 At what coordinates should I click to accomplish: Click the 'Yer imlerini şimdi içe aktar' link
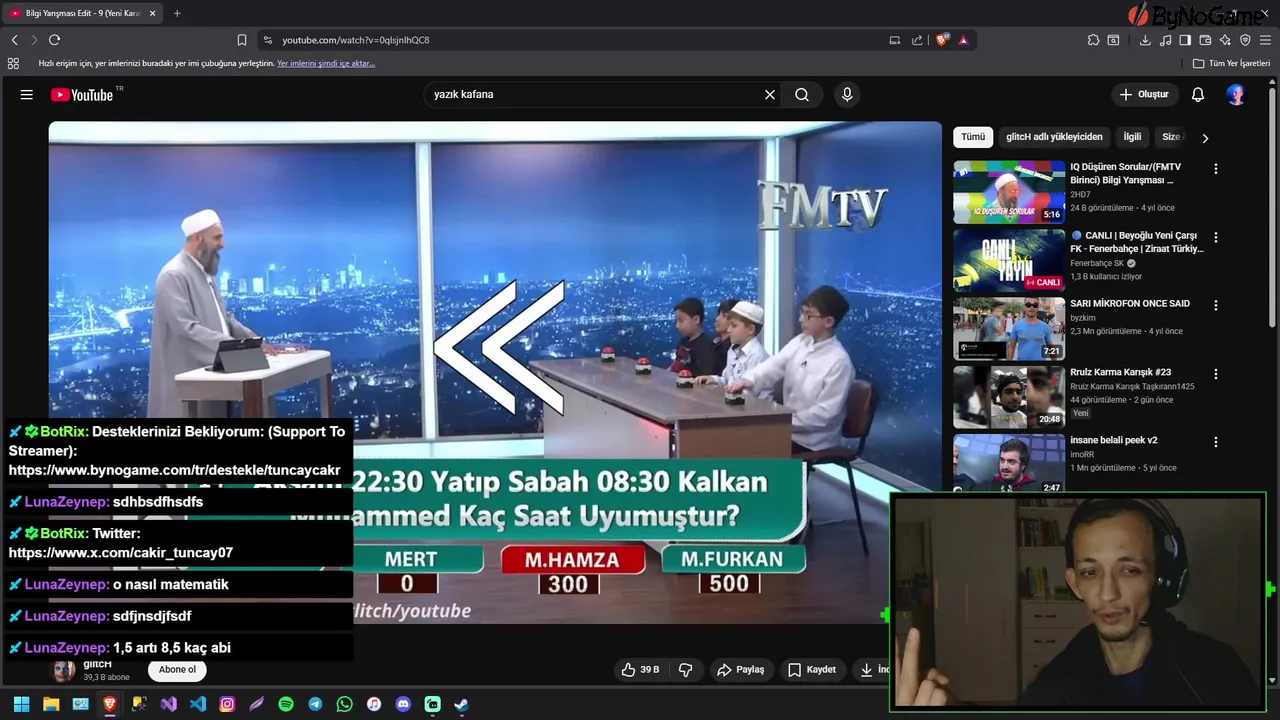pyautogui.click(x=326, y=63)
